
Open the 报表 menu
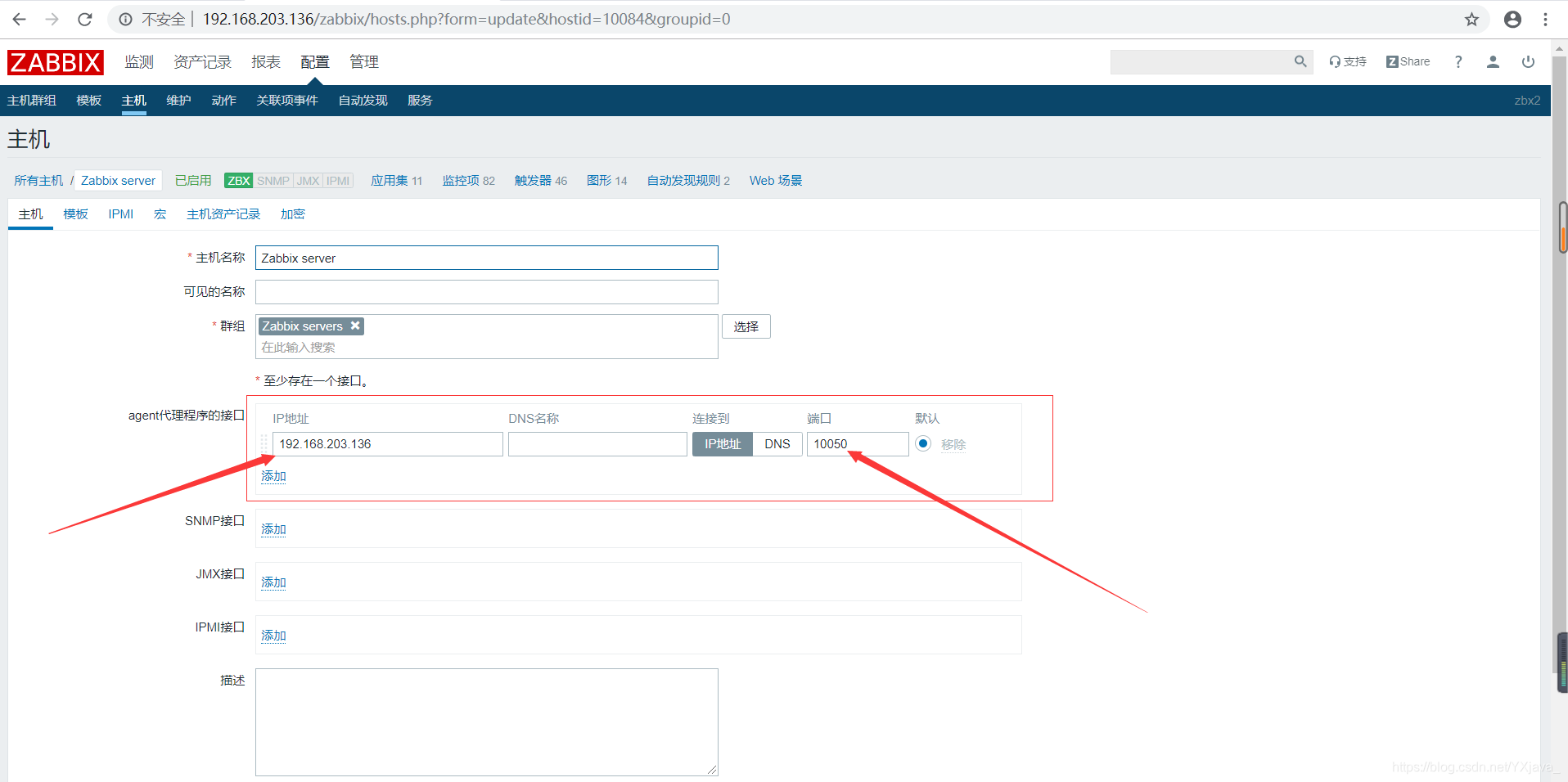tap(266, 62)
